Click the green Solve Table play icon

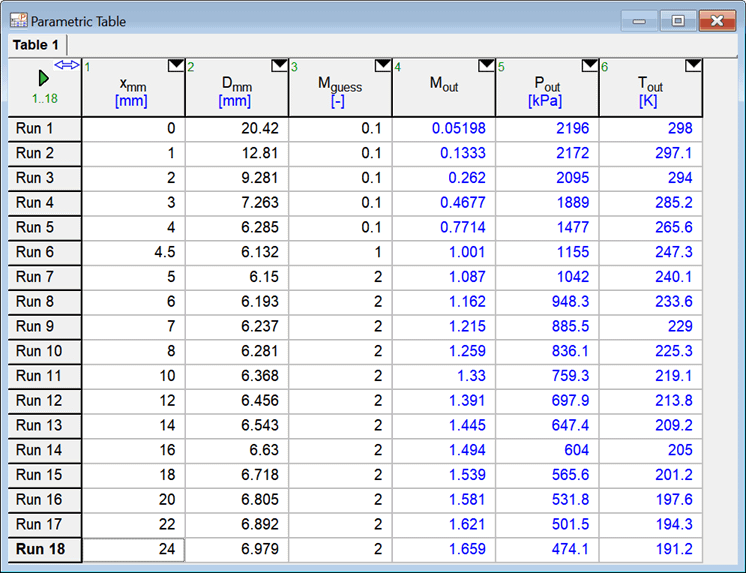click(x=43, y=78)
